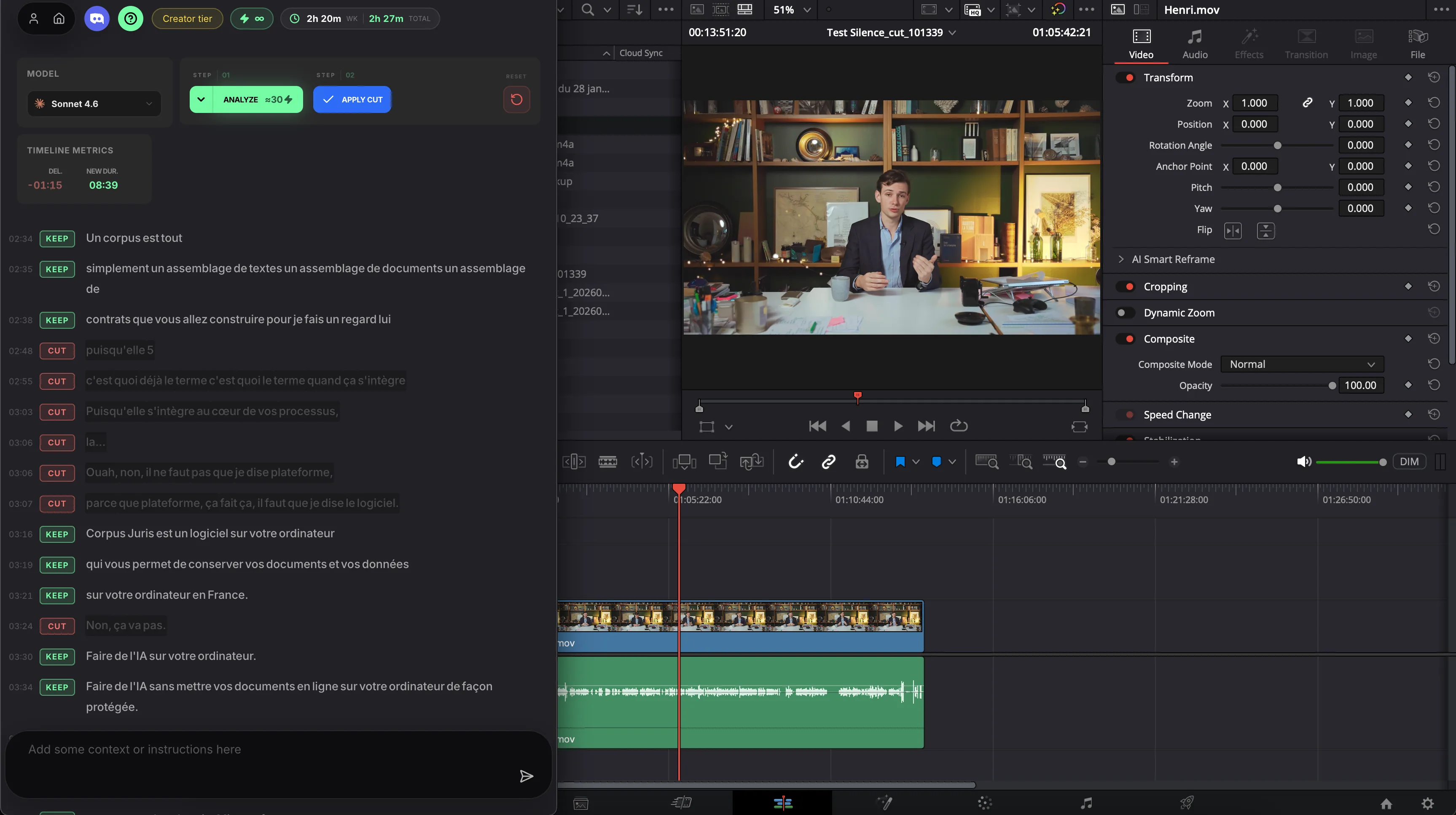Toggle the Cropping section enable switch
Image resolution: width=1456 pixels, height=815 pixels.
[x=1125, y=287]
